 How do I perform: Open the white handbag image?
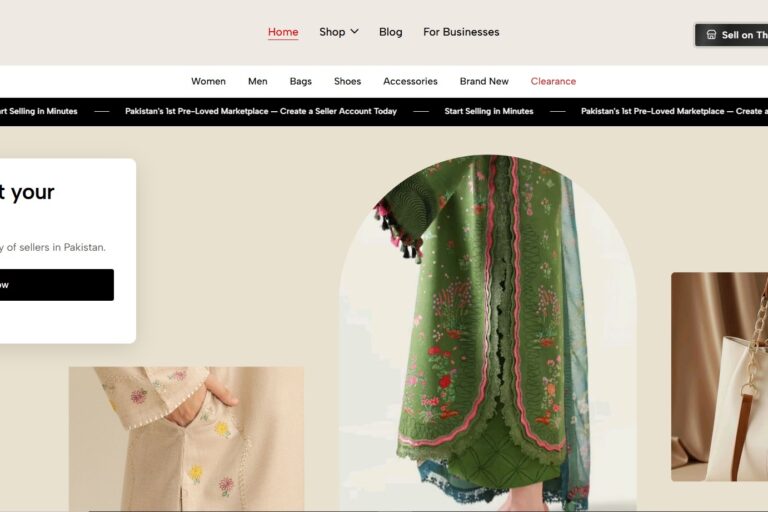720,377
